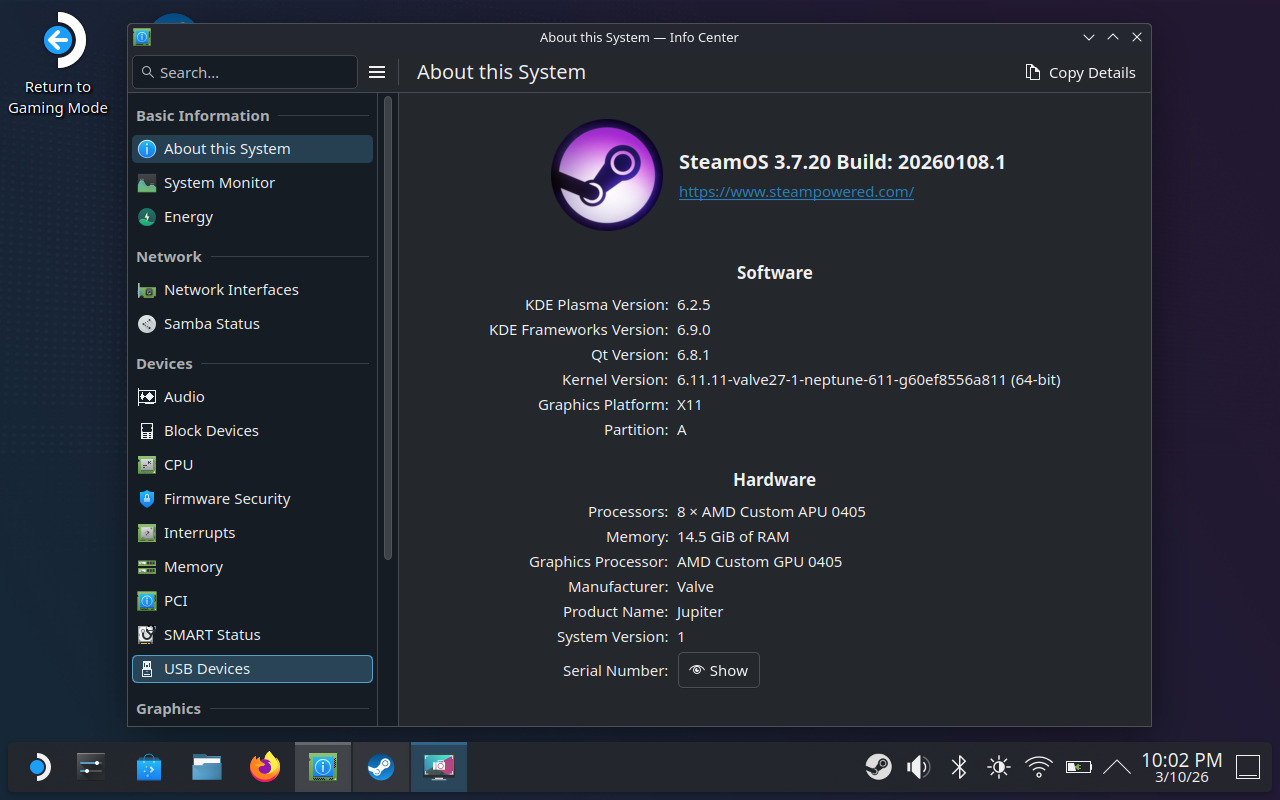The image size is (1280, 800).
Task: Open Network Interfaces section
Action: (252, 290)
